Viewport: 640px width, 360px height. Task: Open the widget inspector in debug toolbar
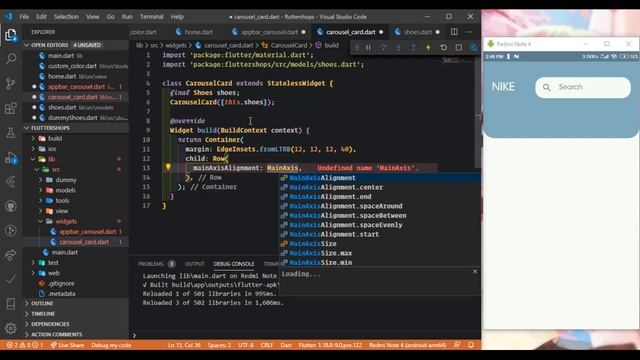pyautogui.click(x=473, y=47)
